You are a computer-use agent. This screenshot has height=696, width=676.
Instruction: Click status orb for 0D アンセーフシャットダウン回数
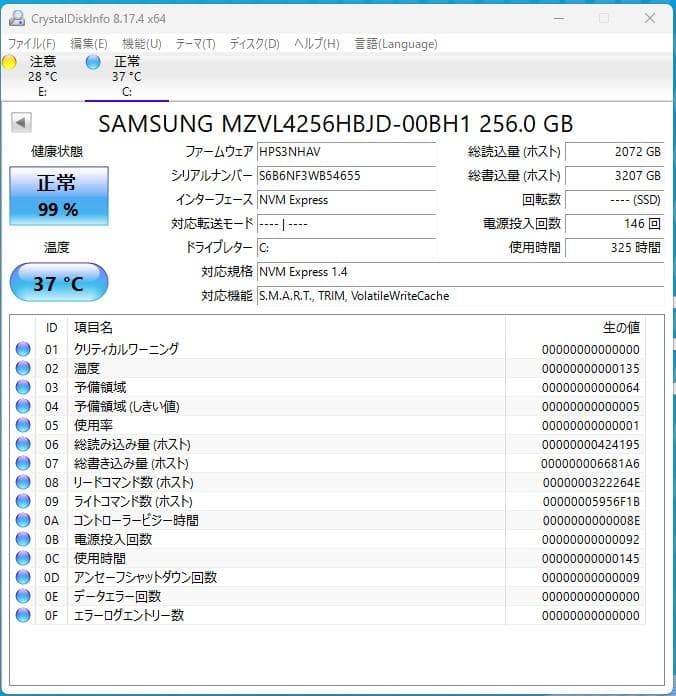pyautogui.click(x=23, y=577)
